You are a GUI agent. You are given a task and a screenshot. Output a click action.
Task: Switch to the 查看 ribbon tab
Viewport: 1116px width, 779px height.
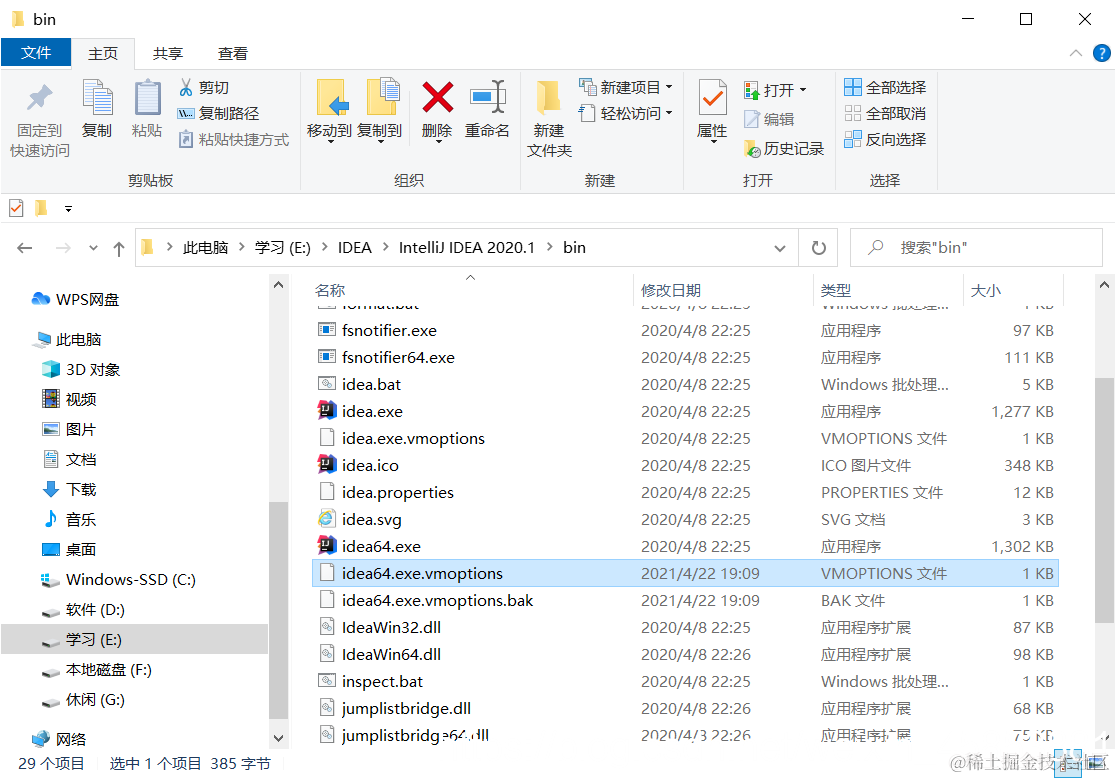[x=232, y=53]
